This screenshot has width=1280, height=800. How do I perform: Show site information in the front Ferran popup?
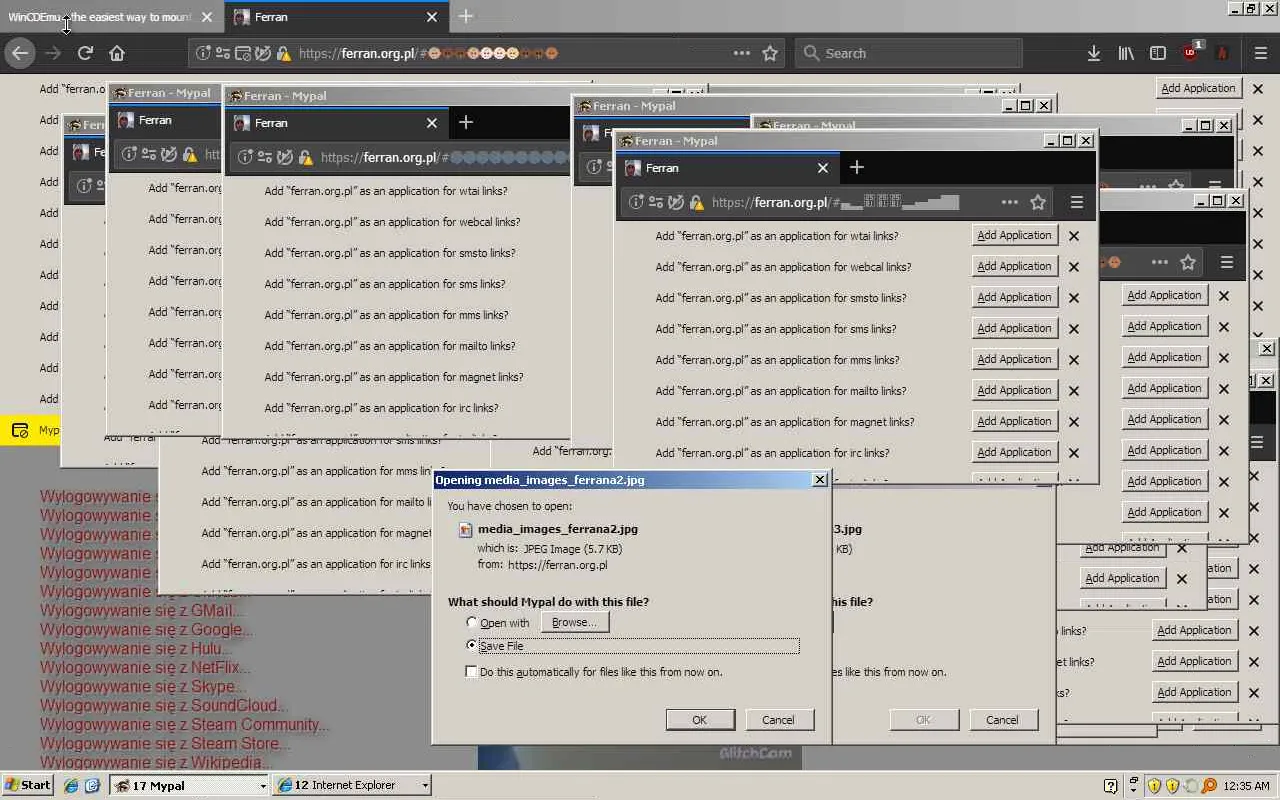point(635,202)
